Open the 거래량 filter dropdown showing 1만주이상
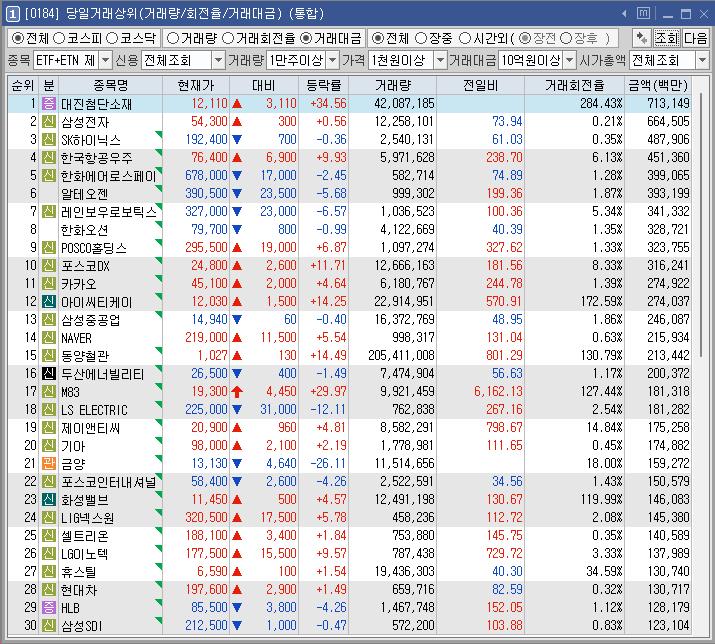Screen dimensions: 715x644 (x=303, y=60)
